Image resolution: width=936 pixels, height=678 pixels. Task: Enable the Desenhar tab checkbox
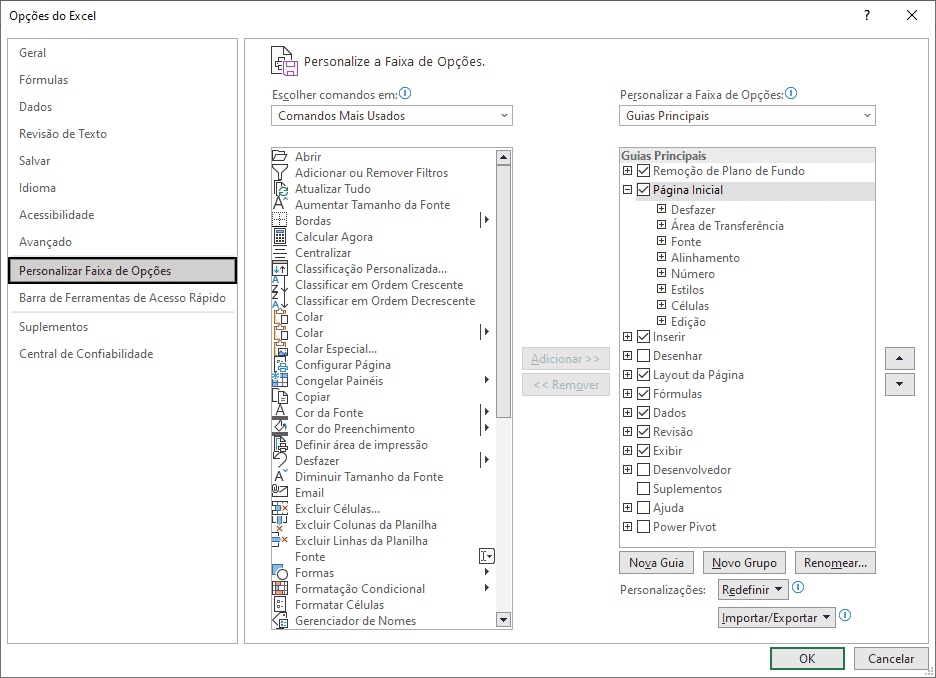click(x=644, y=356)
